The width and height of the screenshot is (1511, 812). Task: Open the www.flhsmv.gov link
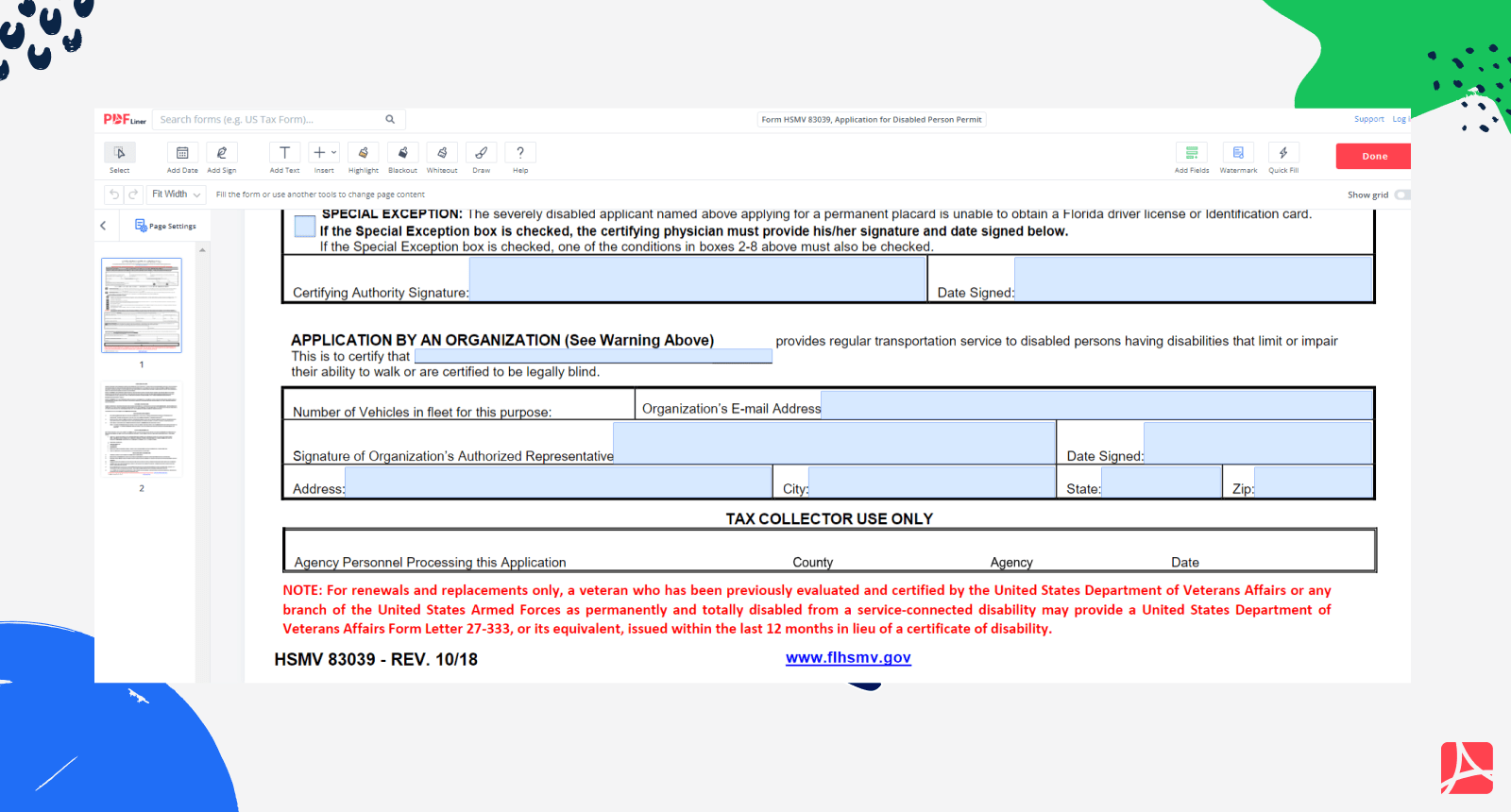[848, 658]
